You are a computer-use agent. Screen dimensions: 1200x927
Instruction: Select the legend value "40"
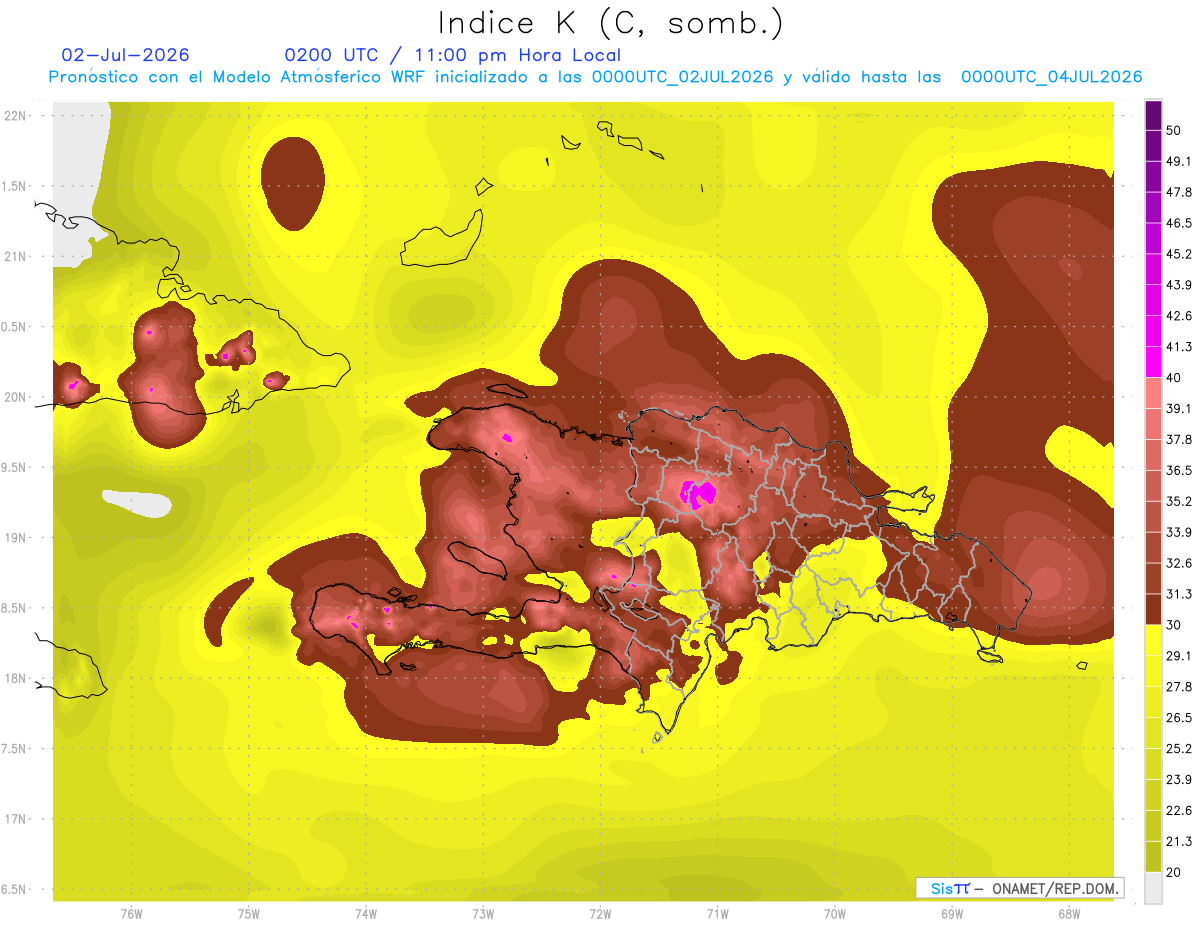[x=1175, y=377]
